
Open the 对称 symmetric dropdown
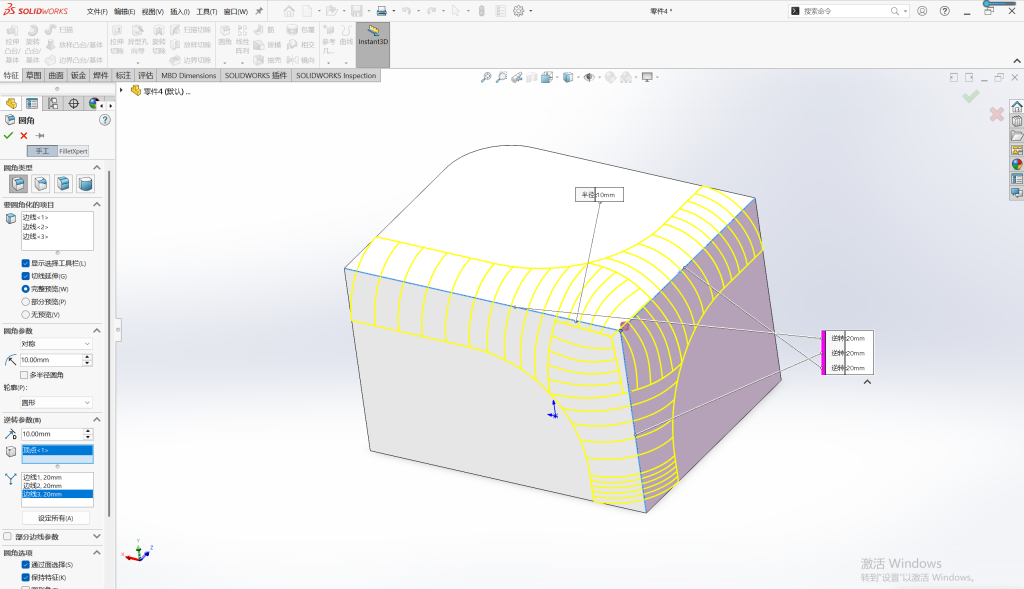click(56, 343)
